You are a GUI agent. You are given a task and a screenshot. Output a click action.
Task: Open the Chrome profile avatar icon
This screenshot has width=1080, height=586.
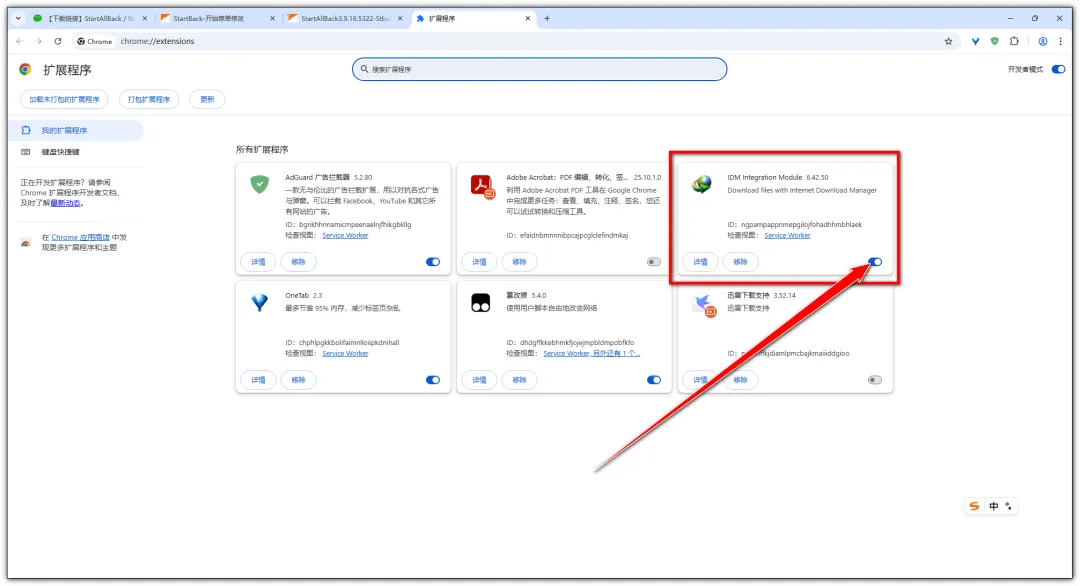[1043, 41]
